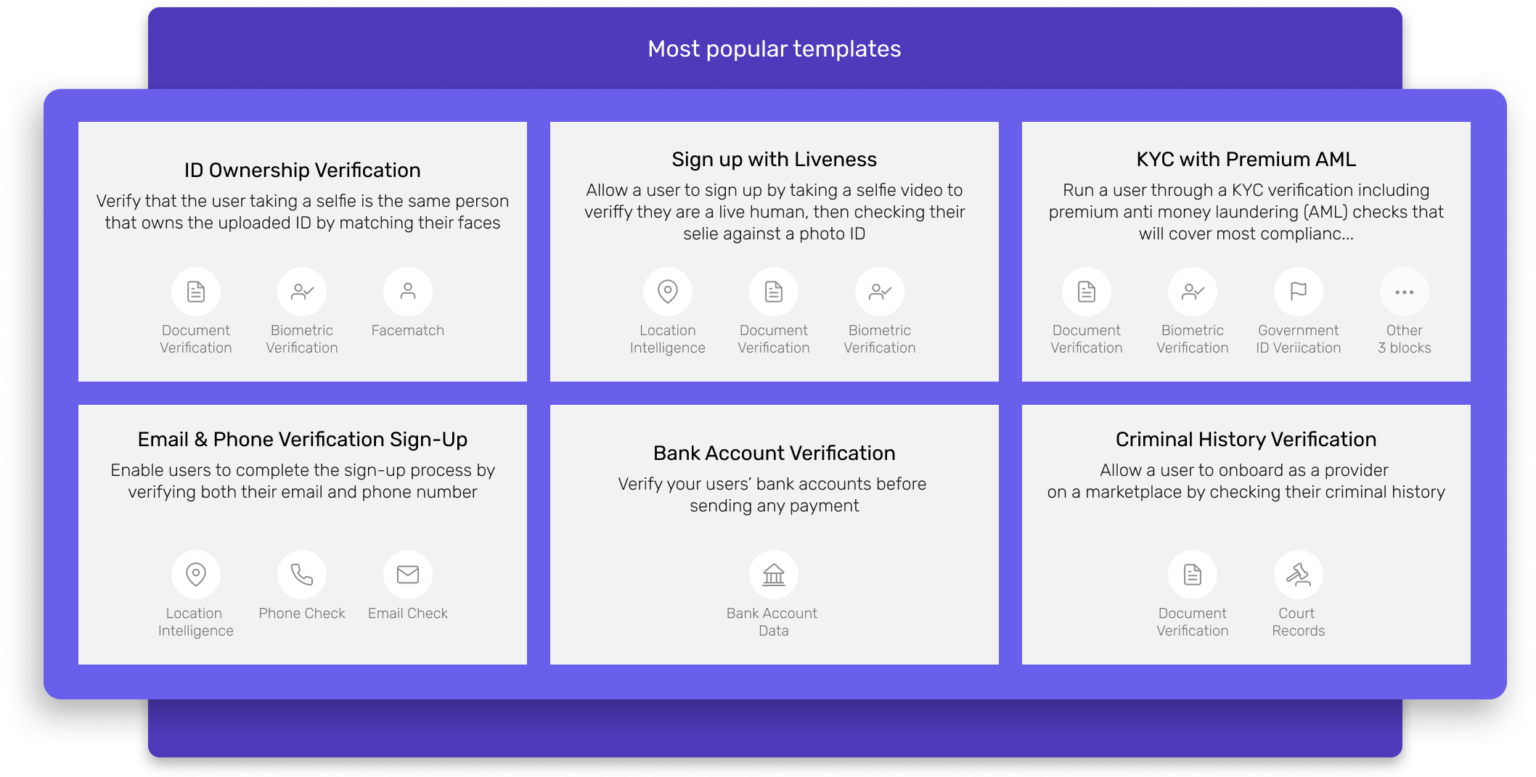Select the Biometric Verification icon in KYC with Premium AML

click(1192, 292)
